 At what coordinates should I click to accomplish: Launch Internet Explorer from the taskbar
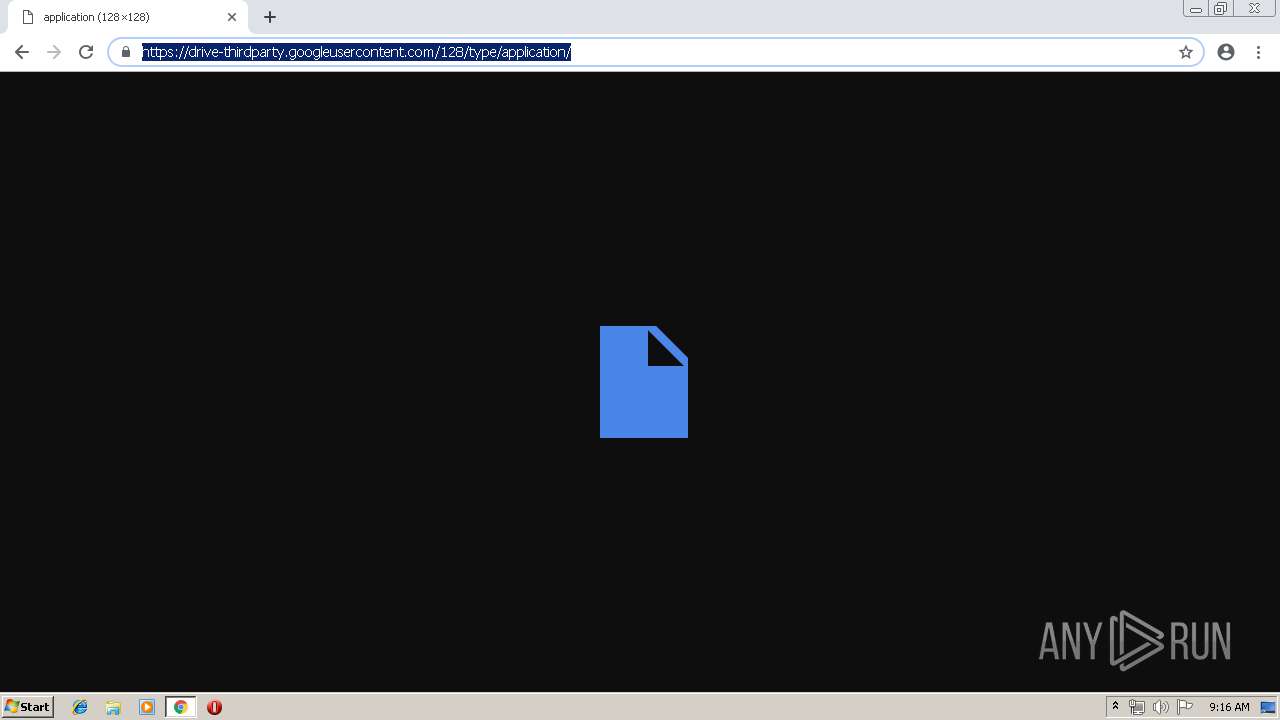pos(80,707)
